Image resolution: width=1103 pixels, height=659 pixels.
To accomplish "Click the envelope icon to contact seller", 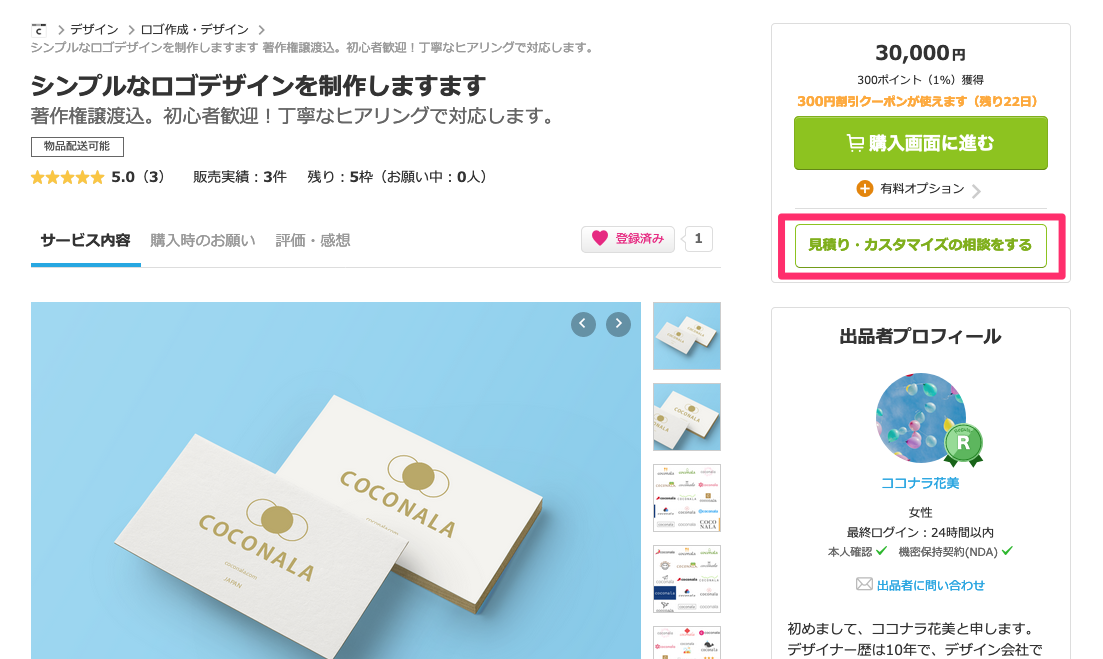I will tap(864, 584).
